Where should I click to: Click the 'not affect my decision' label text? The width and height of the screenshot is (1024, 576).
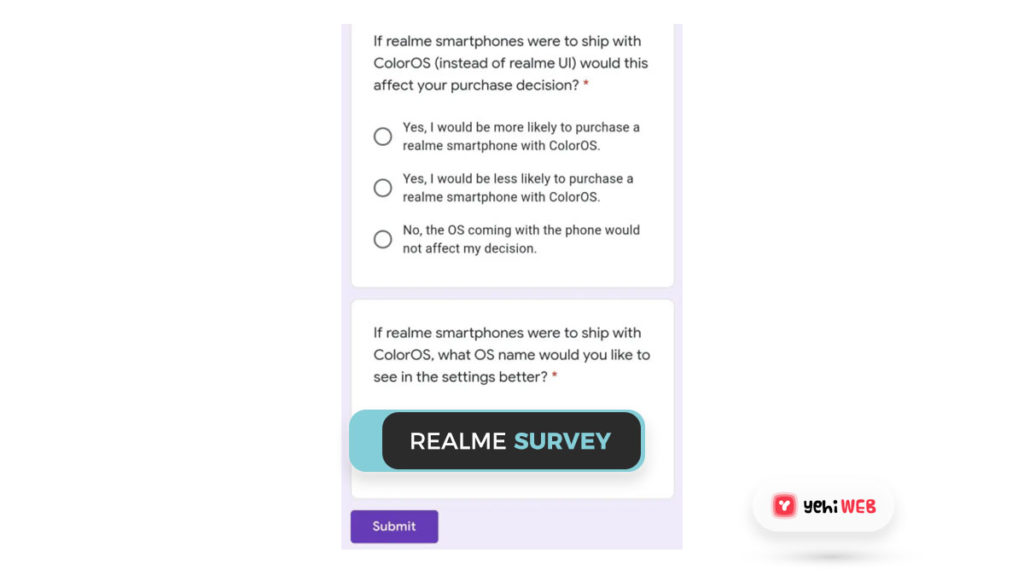pyautogui.click(x=469, y=249)
